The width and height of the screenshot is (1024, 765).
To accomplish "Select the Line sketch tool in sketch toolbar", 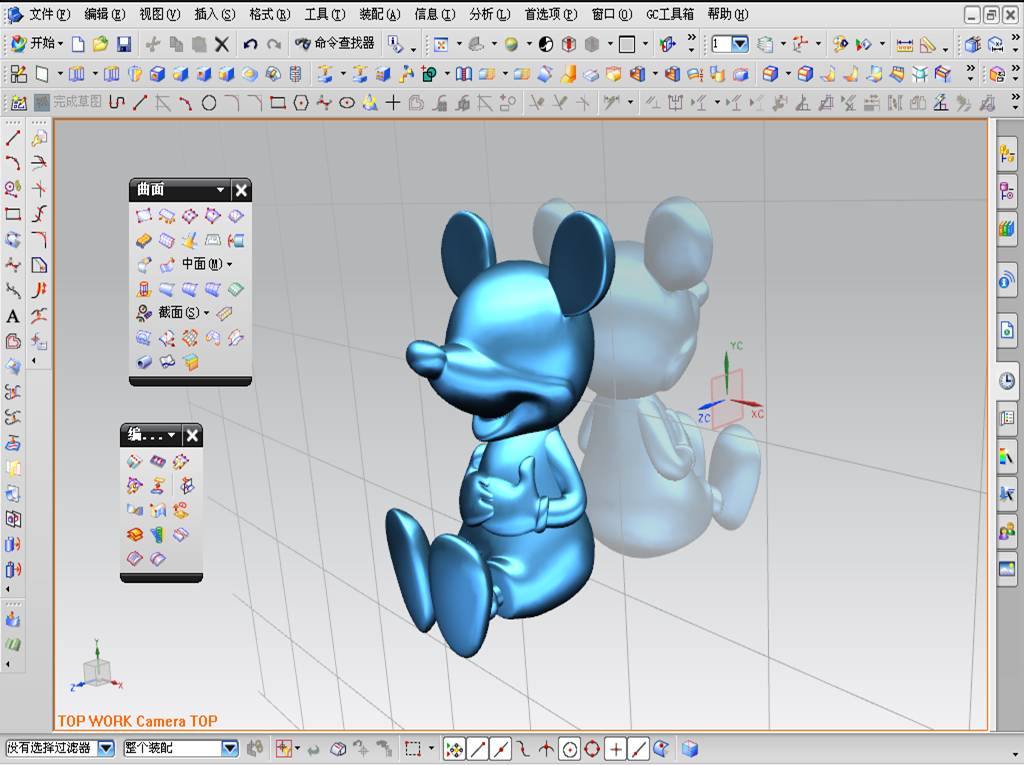I will pos(140,102).
